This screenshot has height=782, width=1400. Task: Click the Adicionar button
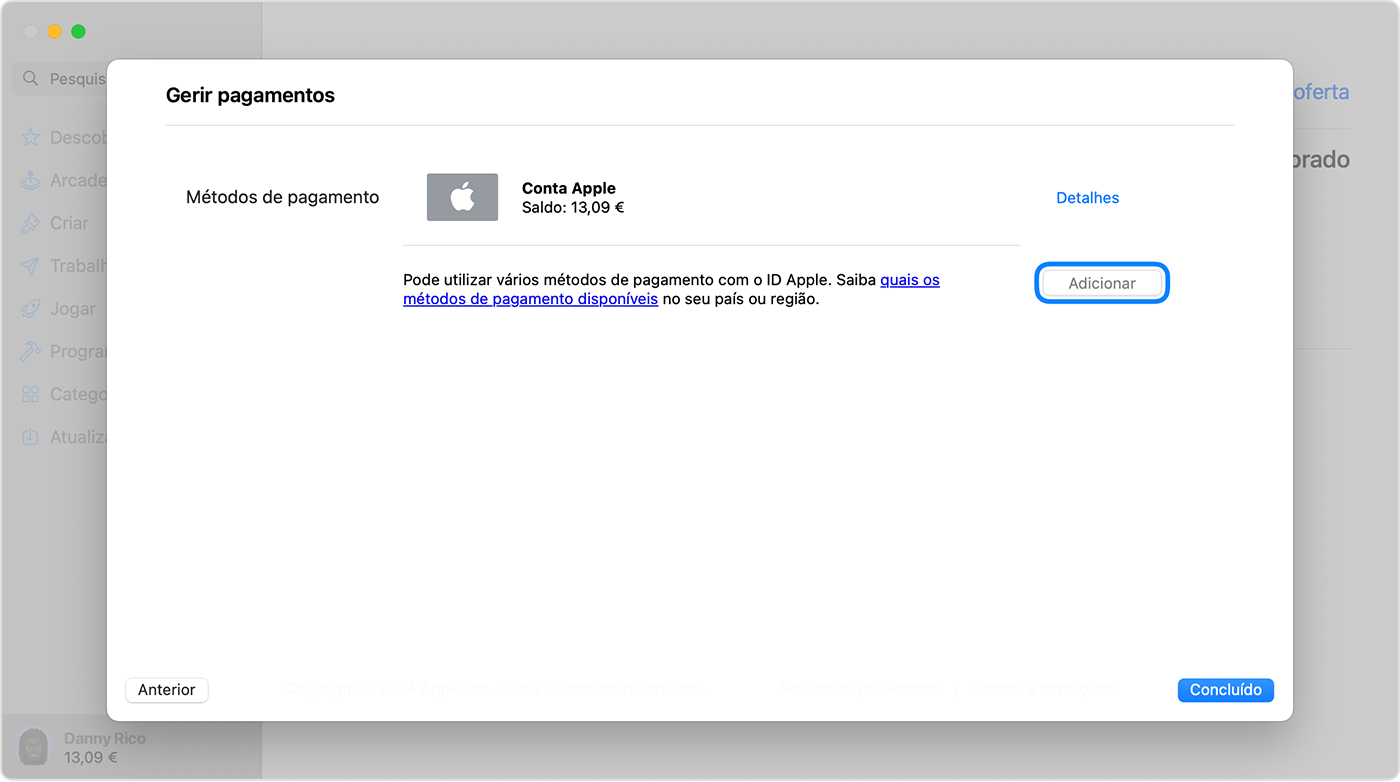[x=1102, y=284]
